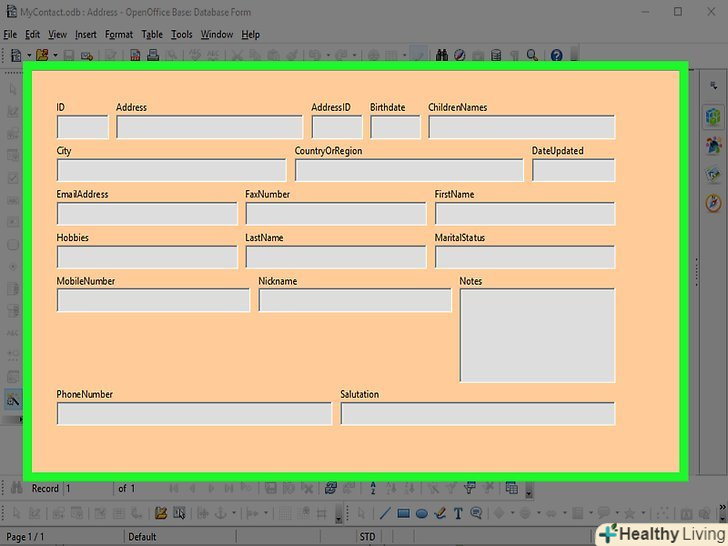Click the Record number field
The height and width of the screenshot is (546, 728).
[x=88, y=488]
